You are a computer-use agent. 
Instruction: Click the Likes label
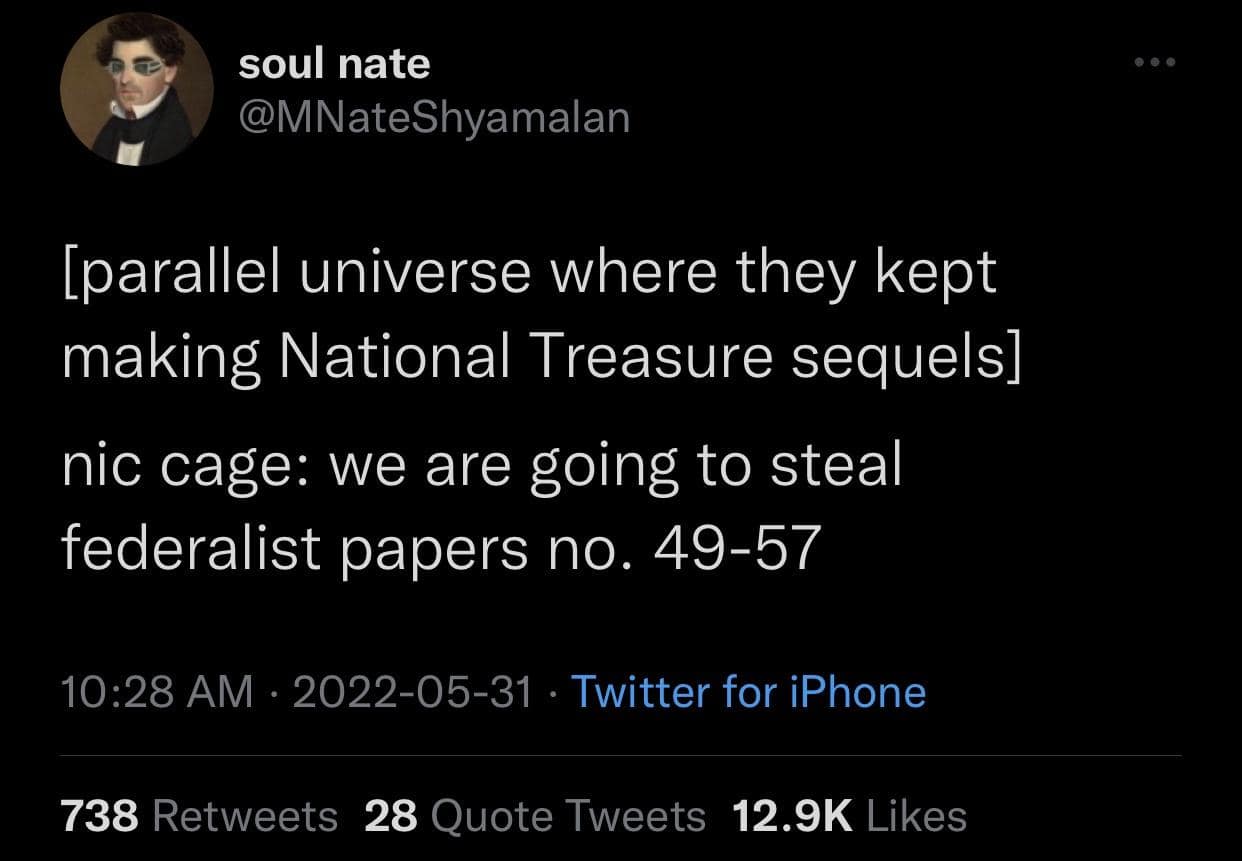coord(916,816)
